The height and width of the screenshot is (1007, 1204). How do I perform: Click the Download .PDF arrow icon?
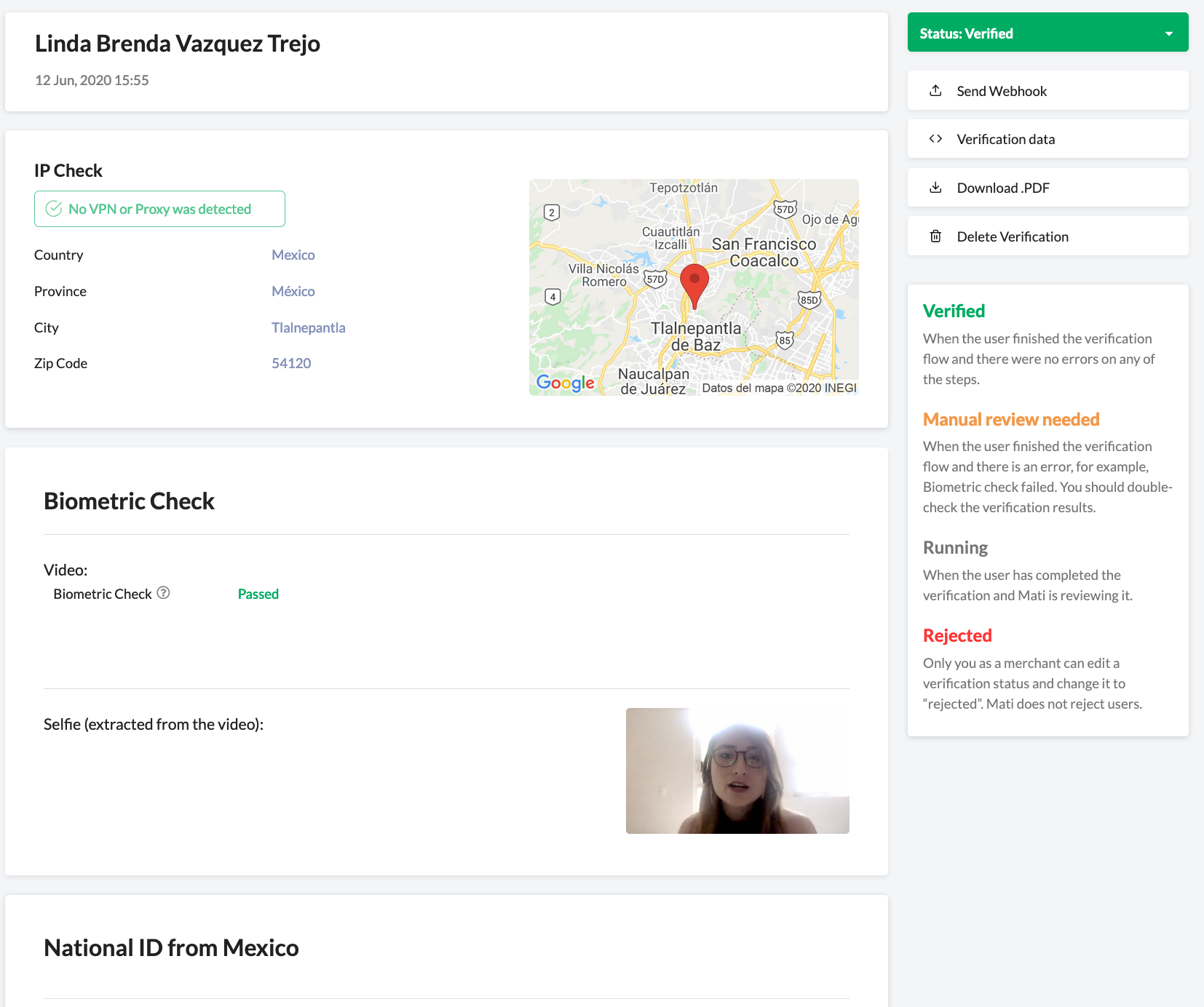935,188
